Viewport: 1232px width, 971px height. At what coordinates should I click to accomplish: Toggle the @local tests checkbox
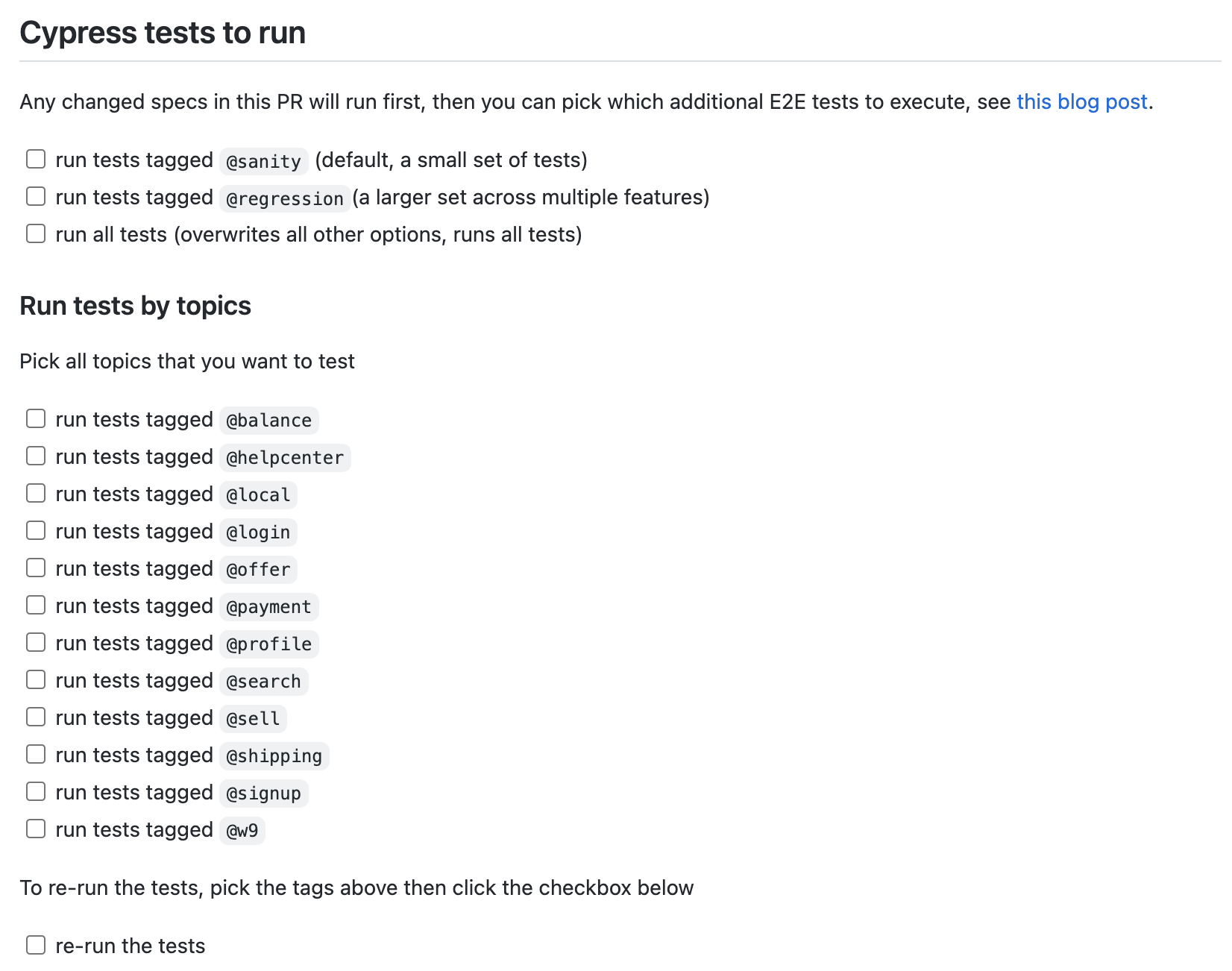[x=36, y=493]
